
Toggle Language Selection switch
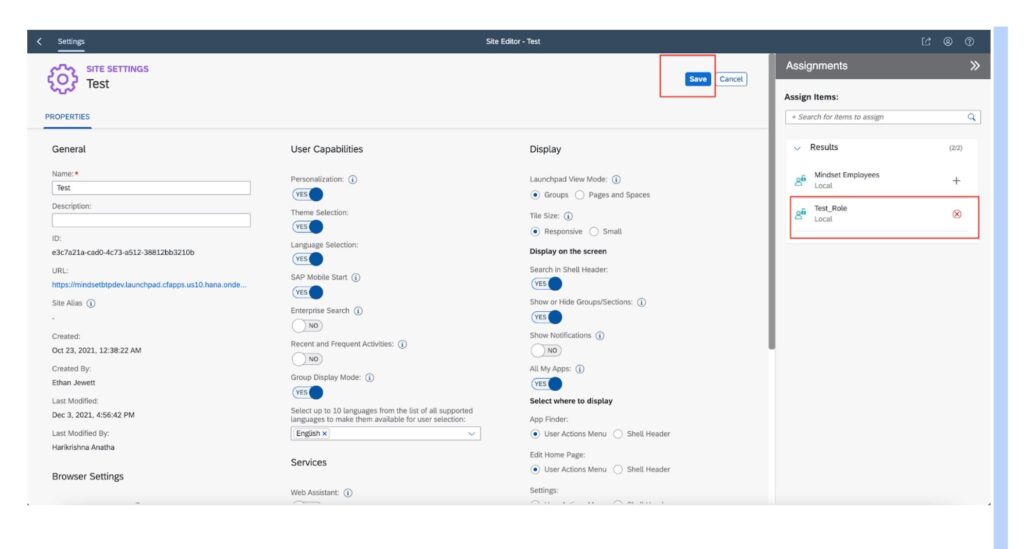click(x=308, y=259)
